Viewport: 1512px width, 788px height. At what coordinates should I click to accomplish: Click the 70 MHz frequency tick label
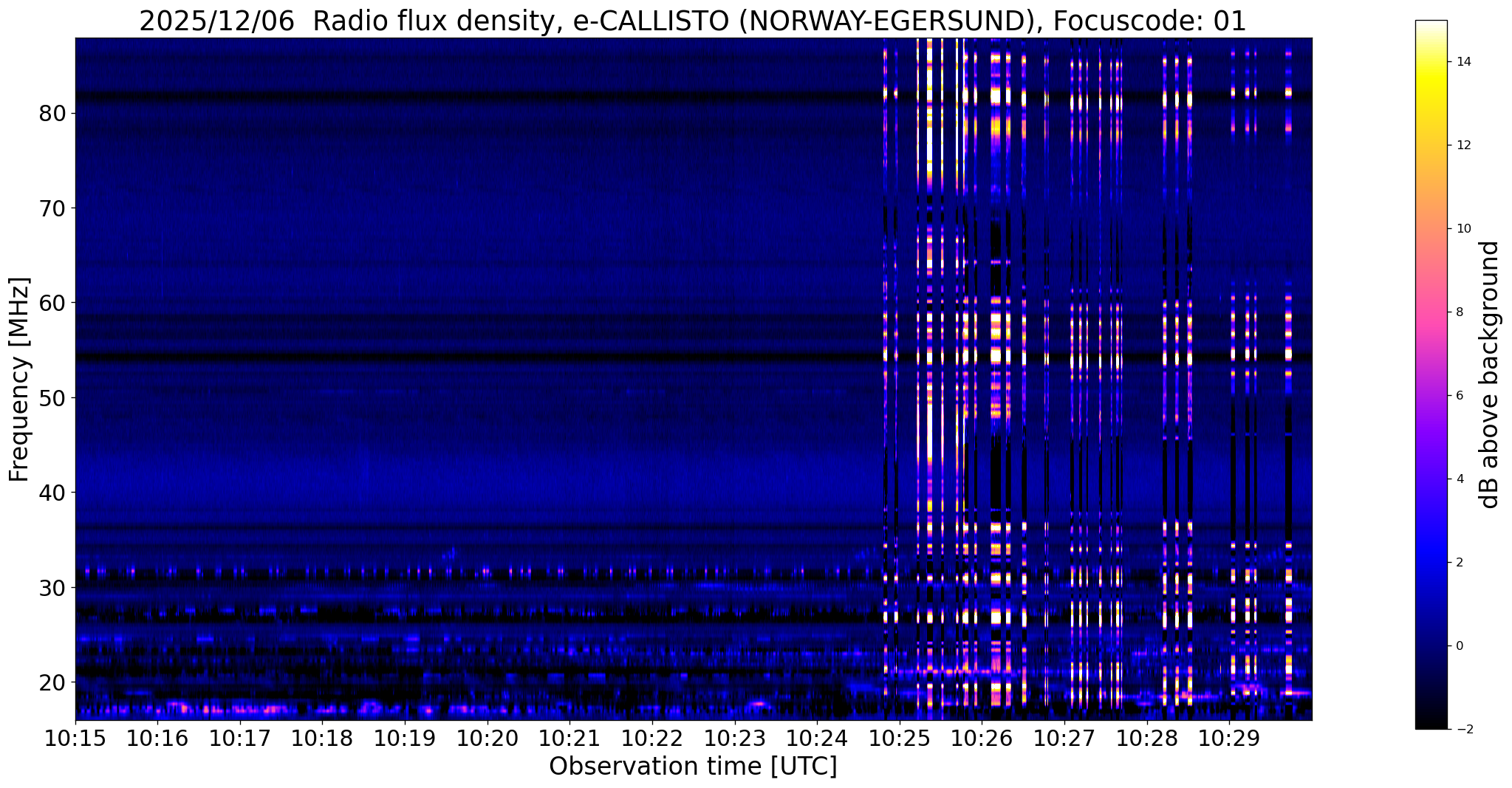(53, 208)
